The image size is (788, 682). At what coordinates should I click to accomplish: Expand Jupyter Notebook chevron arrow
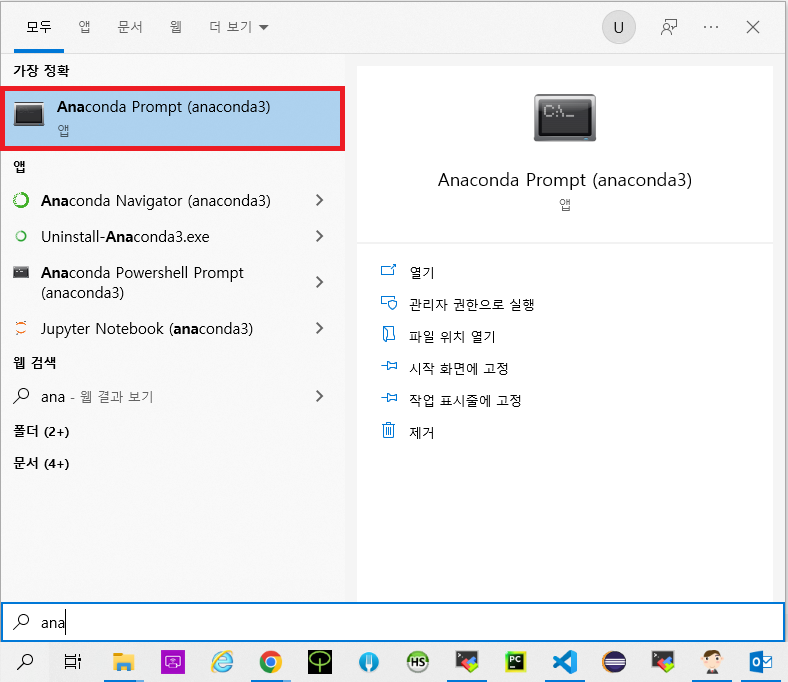pos(319,329)
